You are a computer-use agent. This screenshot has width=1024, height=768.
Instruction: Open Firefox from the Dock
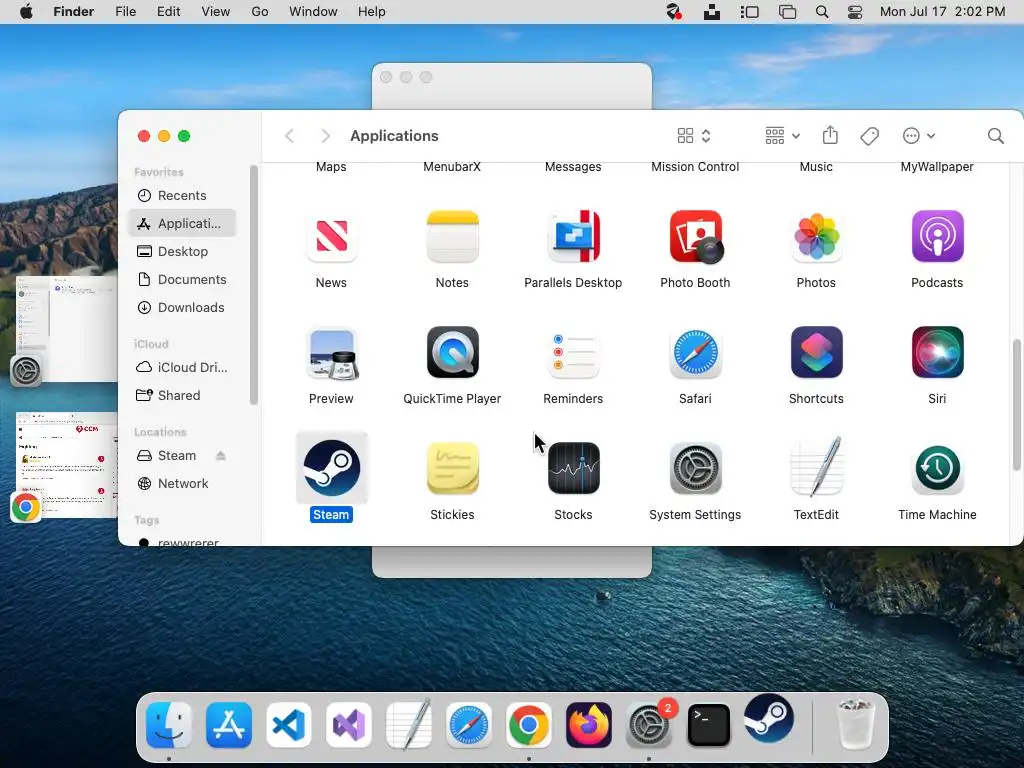click(588, 724)
